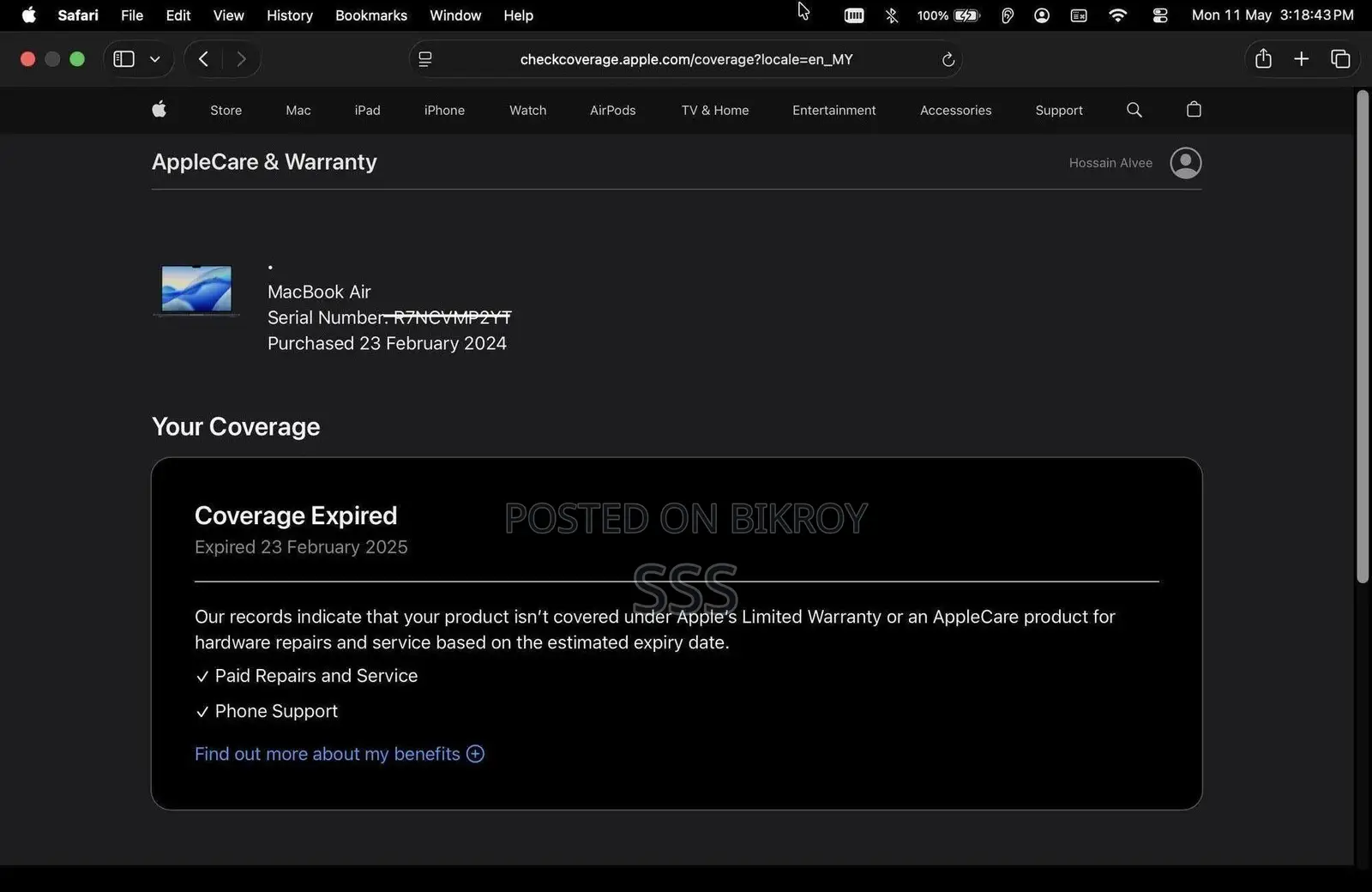
Task: Click the MacBook Air product thumbnail
Action: [x=196, y=290]
